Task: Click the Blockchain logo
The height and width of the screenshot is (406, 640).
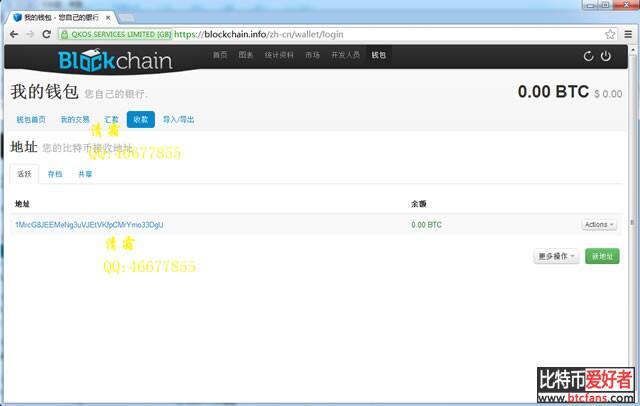Action: coord(115,60)
